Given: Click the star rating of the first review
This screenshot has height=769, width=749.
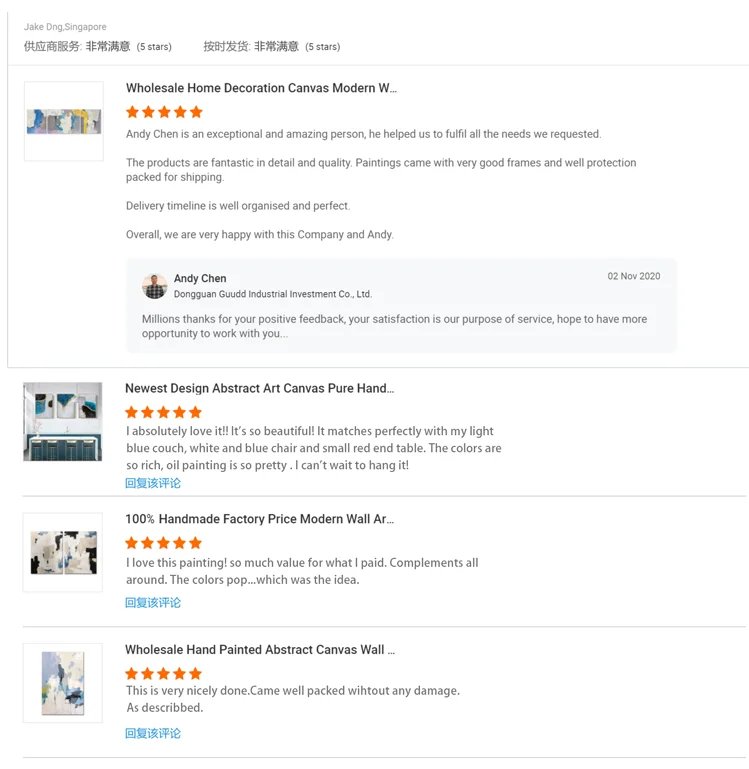Looking at the screenshot, I should pyautogui.click(x=164, y=112).
